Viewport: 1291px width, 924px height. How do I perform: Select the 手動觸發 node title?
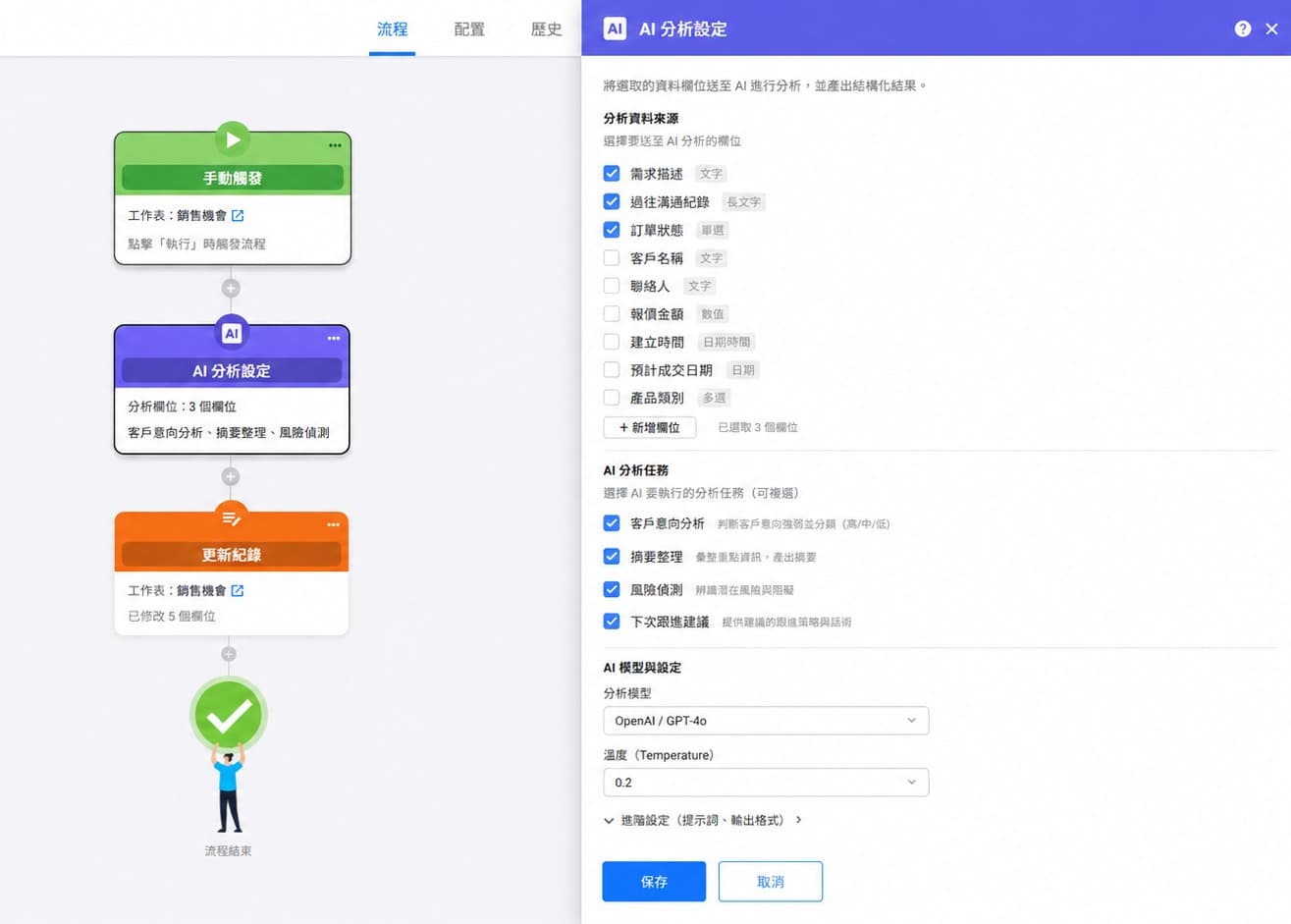pyautogui.click(x=233, y=178)
